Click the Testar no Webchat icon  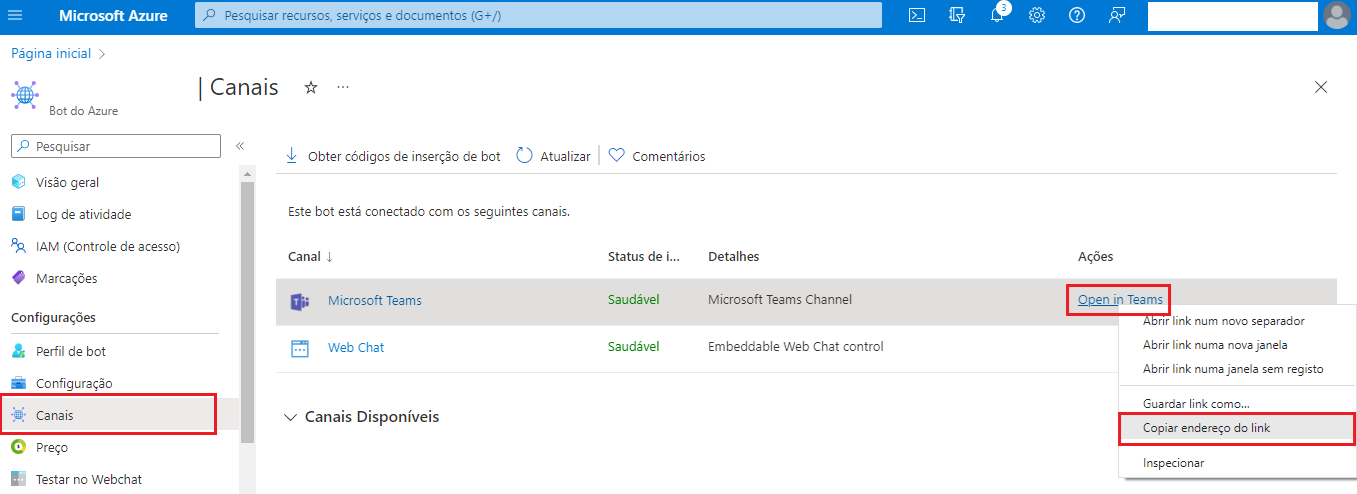(x=18, y=479)
